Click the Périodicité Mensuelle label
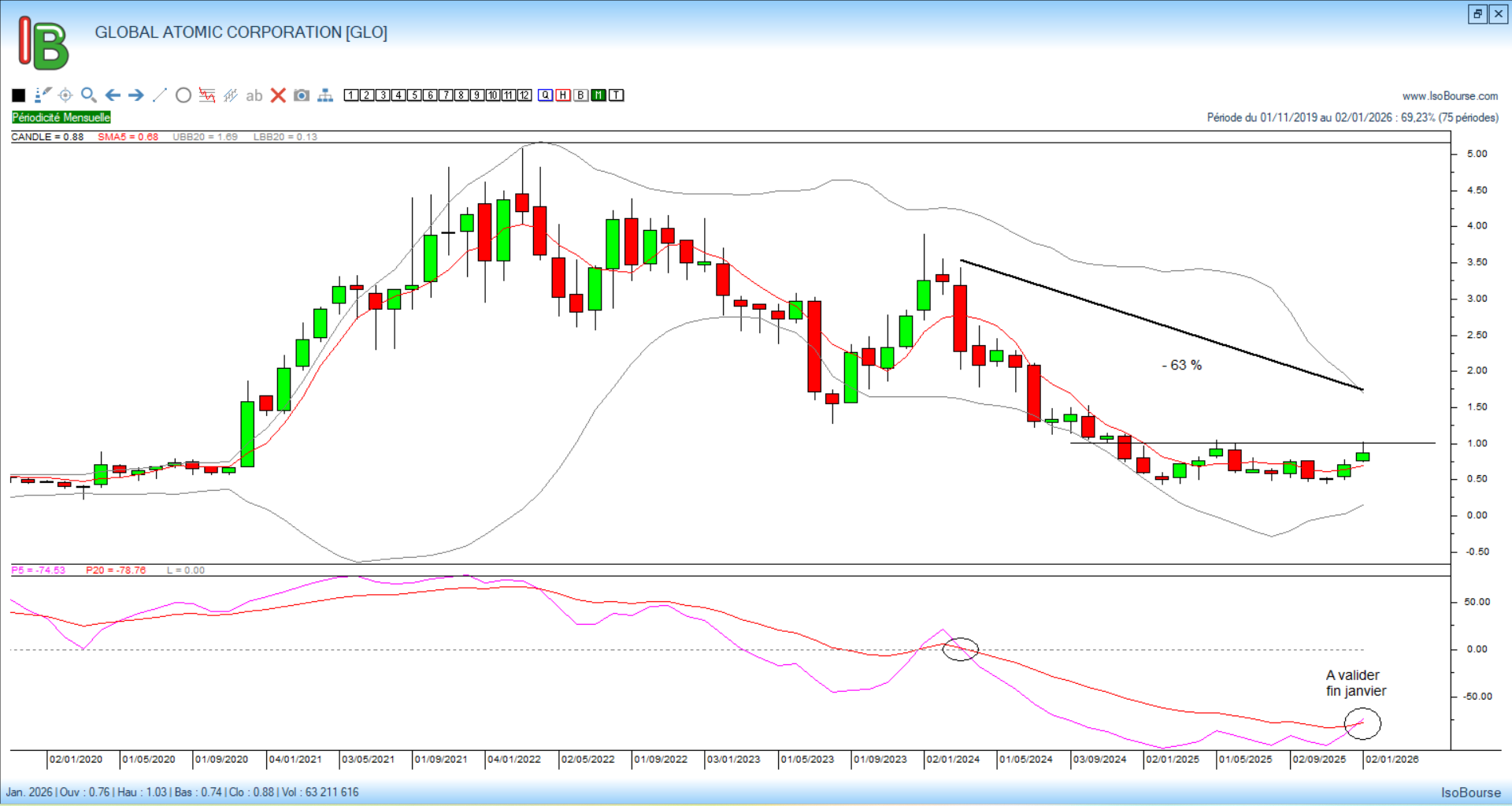The width and height of the screenshot is (1512, 806). (x=61, y=117)
